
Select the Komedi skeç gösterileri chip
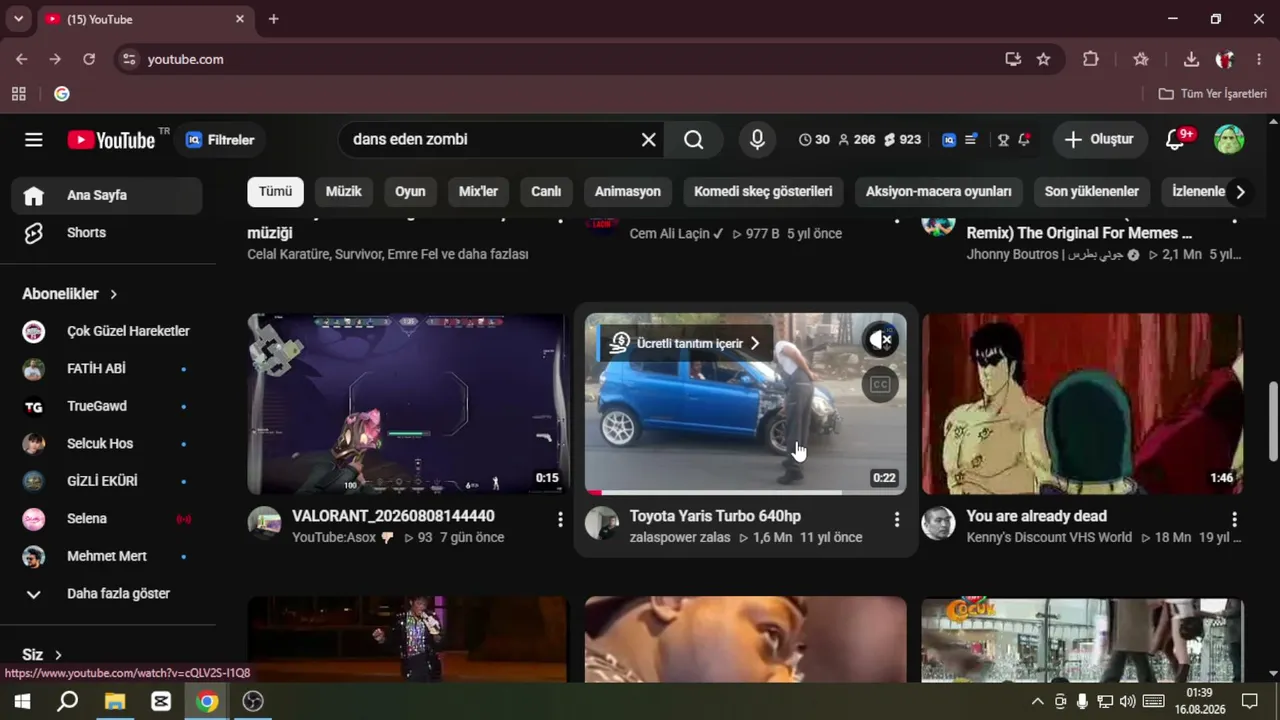click(763, 191)
